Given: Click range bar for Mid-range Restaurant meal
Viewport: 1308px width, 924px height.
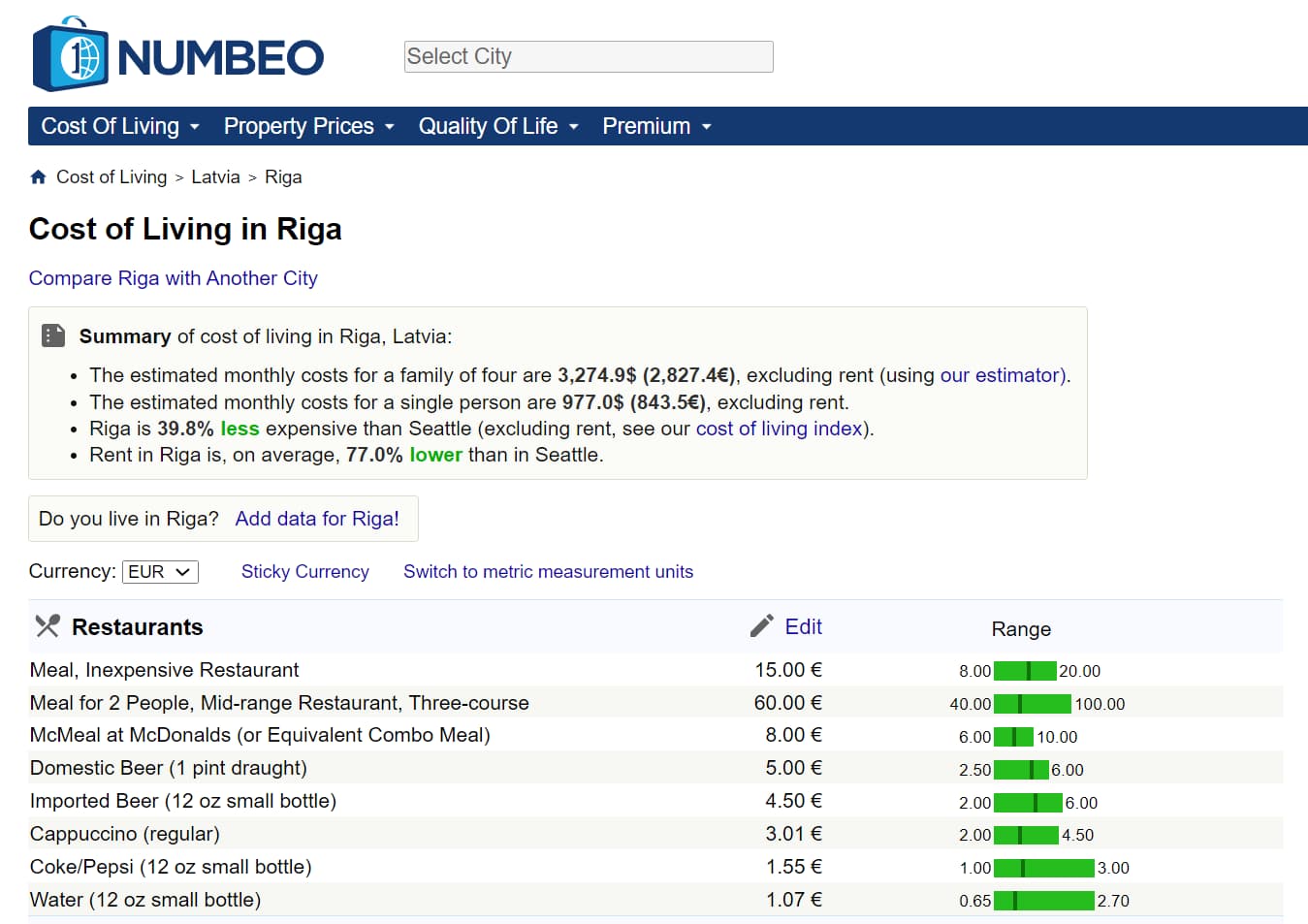Looking at the screenshot, I should pyautogui.click(x=1033, y=704).
